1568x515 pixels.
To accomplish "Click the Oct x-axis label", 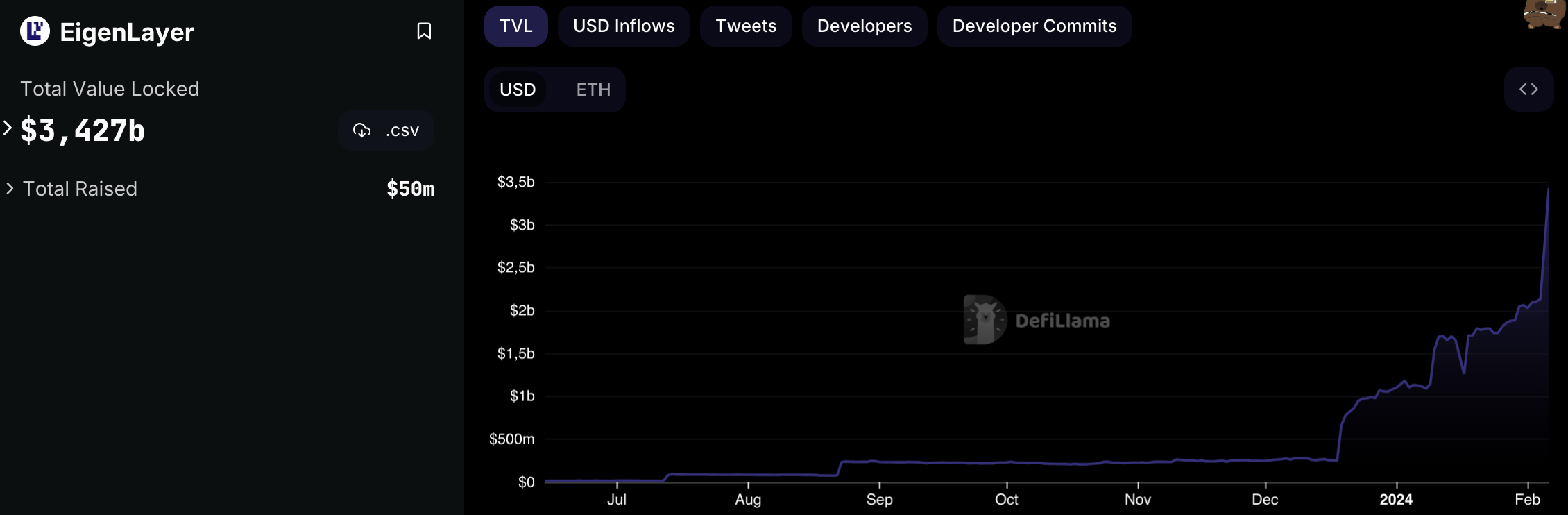I will pyautogui.click(x=1007, y=499).
